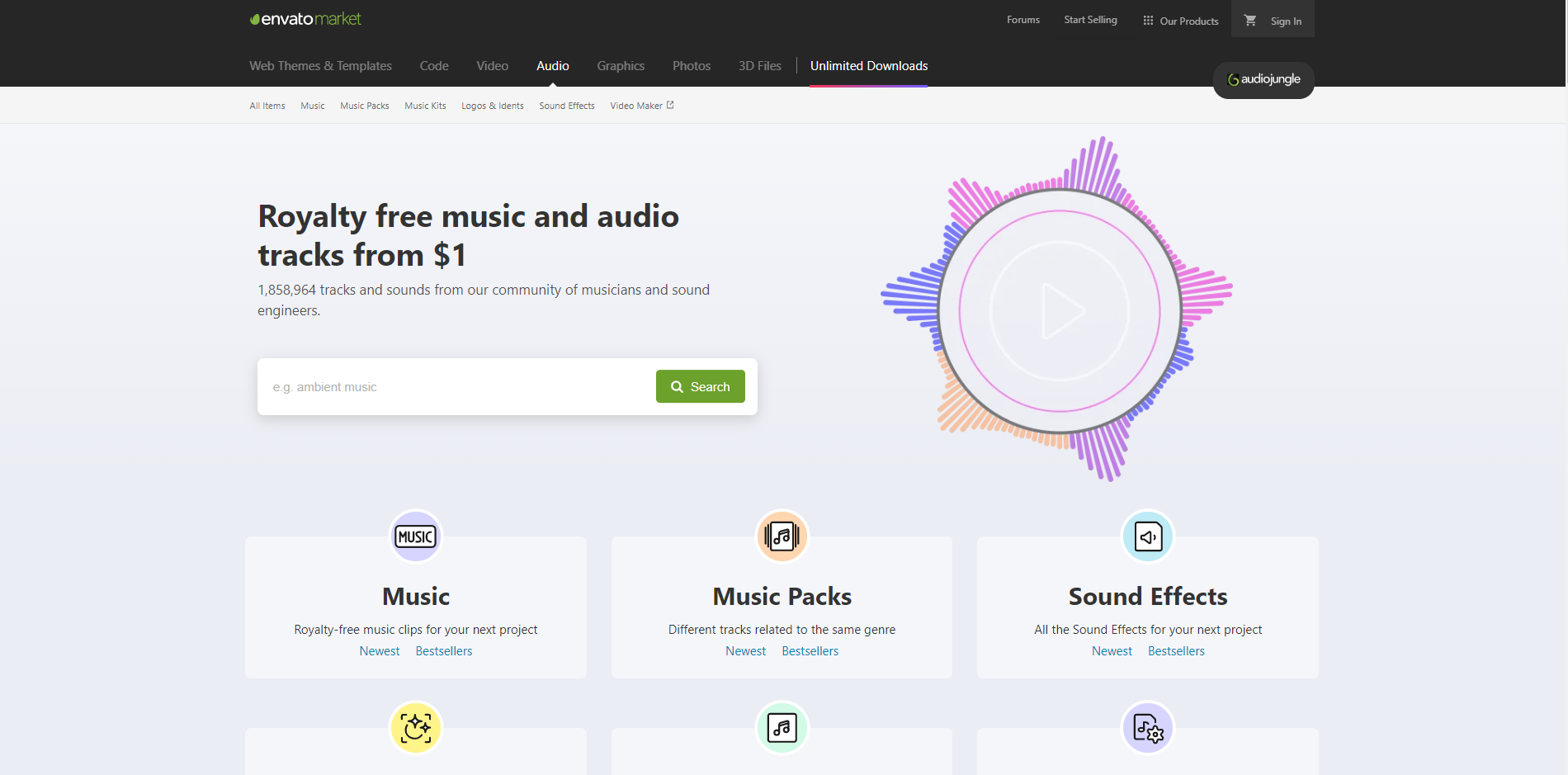This screenshot has height=775, width=1568.
Task: Play the audio visualizer play button
Action: pyautogui.click(x=1060, y=311)
